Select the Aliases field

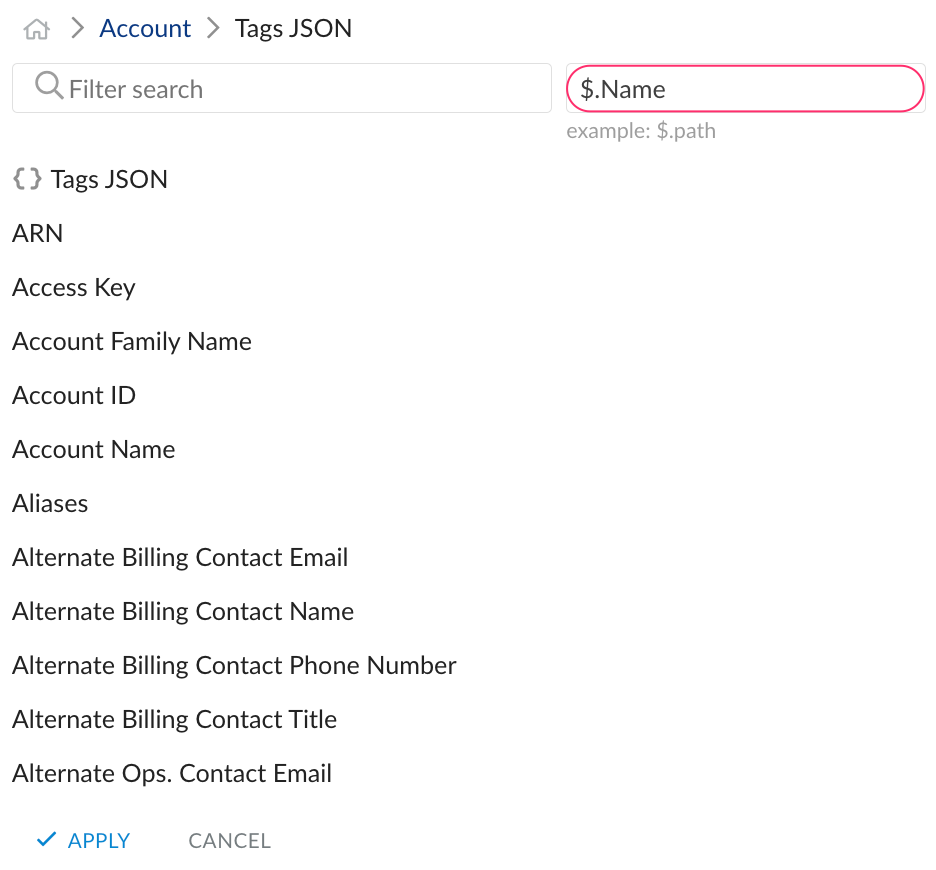pyautogui.click(x=50, y=503)
